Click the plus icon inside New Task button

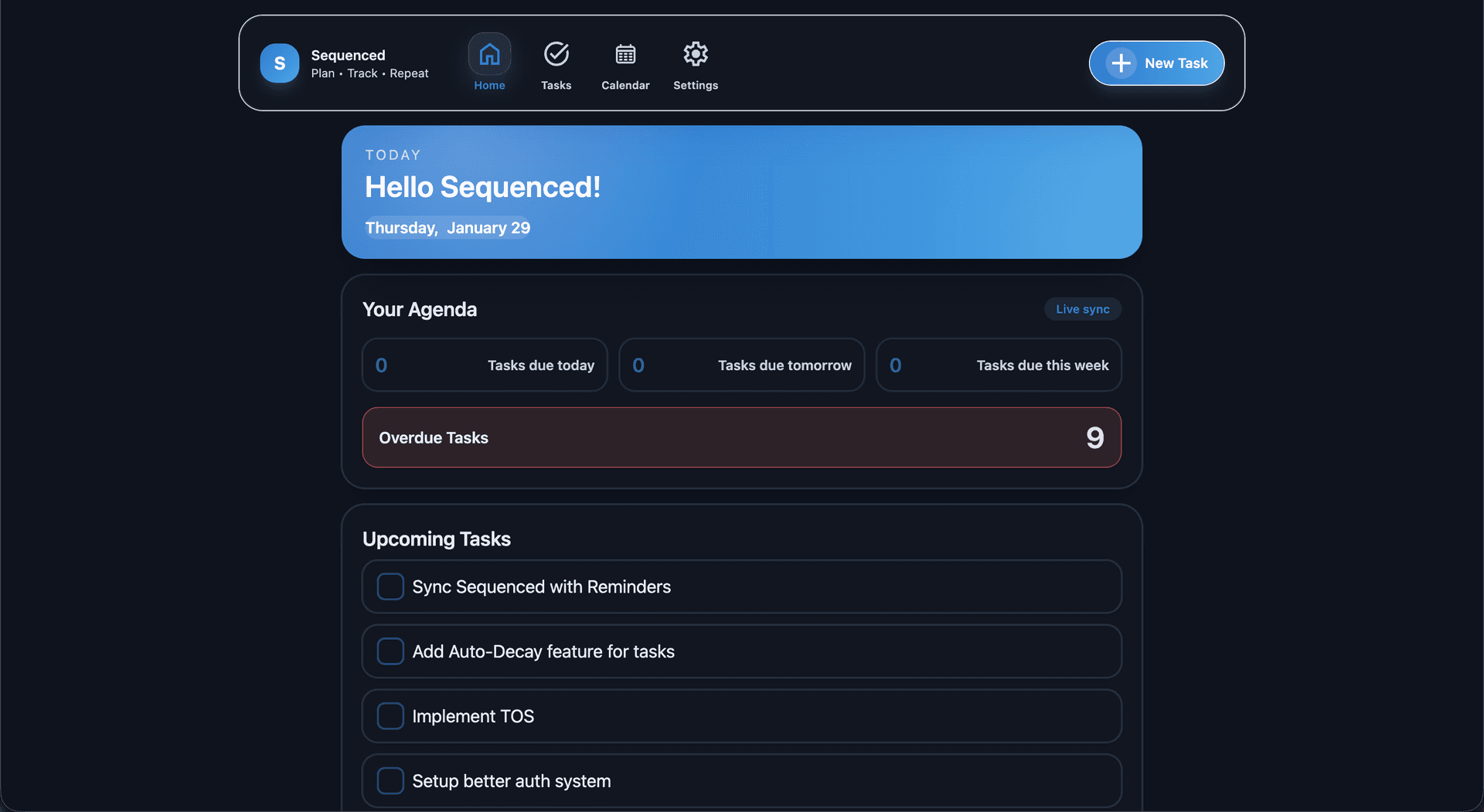click(1120, 63)
